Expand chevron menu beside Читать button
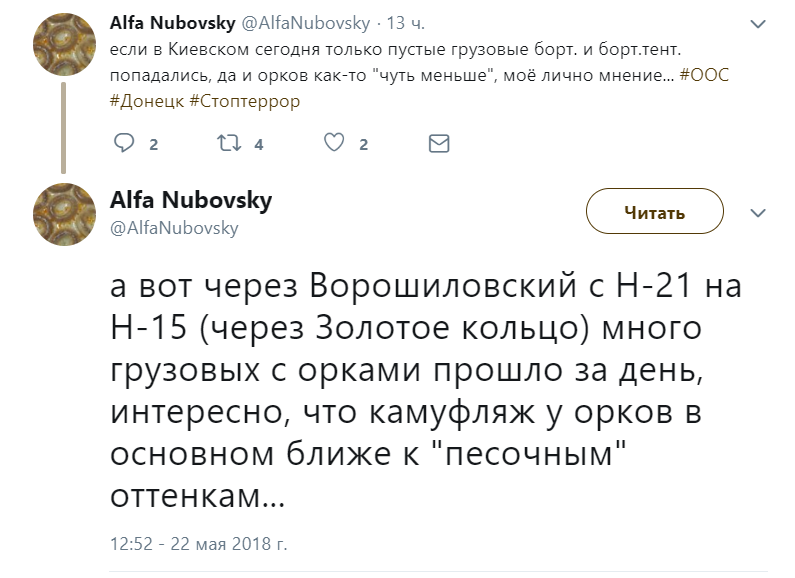Screen dimensions: 795x578 [758, 212]
